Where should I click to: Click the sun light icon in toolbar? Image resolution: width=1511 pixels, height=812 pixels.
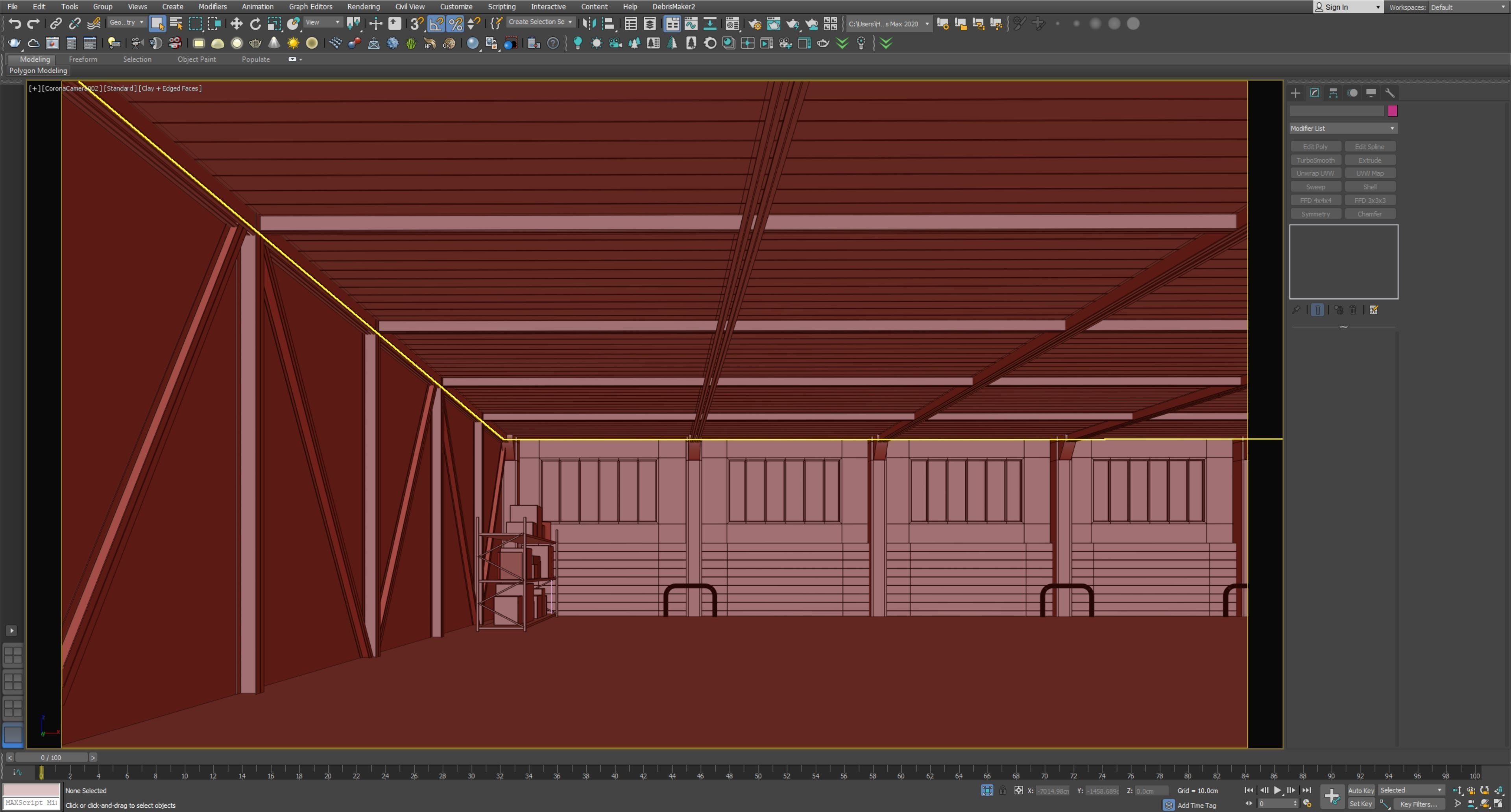[293, 43]
